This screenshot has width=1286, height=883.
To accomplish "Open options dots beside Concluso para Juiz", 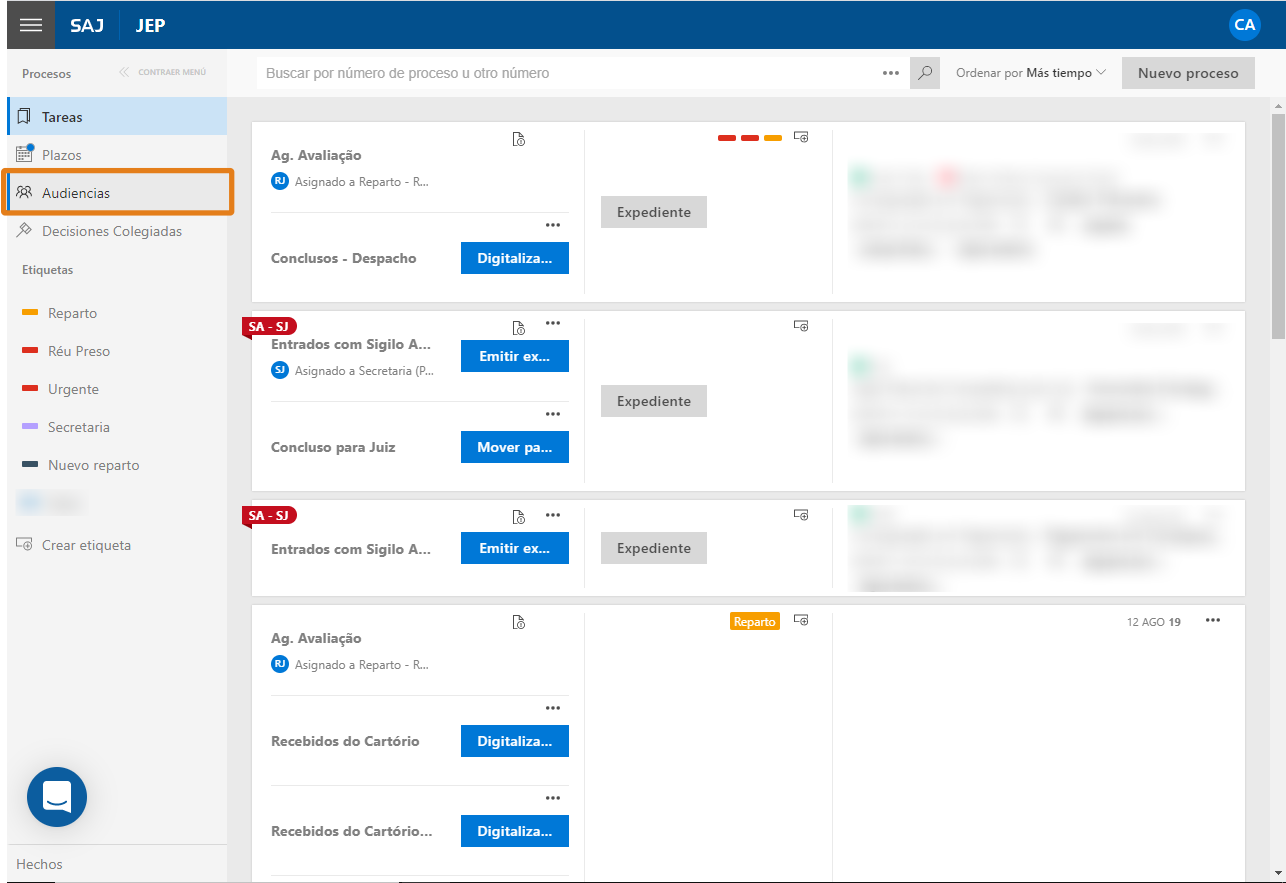I will [x=553, y=414].
